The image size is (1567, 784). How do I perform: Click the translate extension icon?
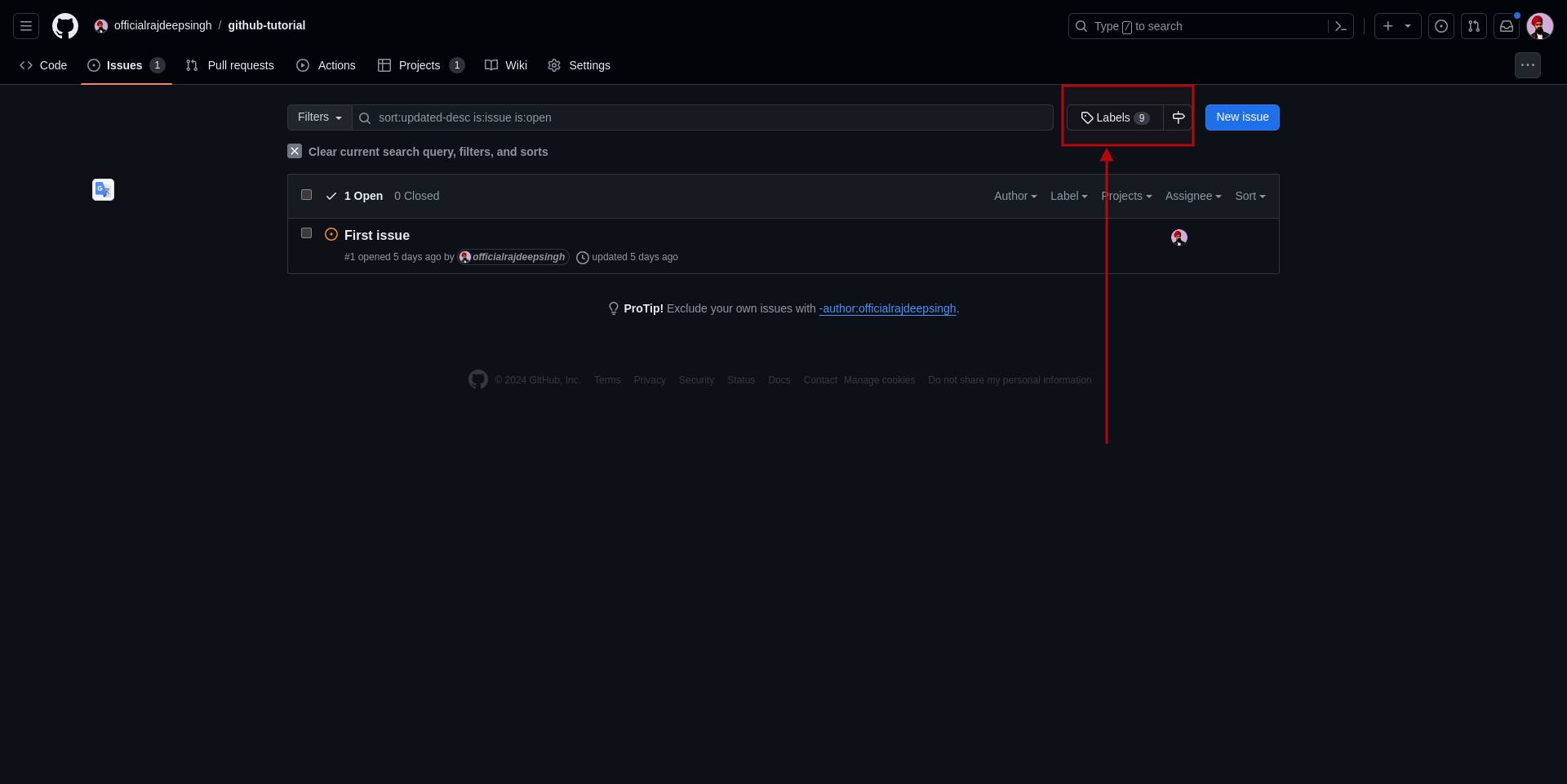[x=103, y=189]
